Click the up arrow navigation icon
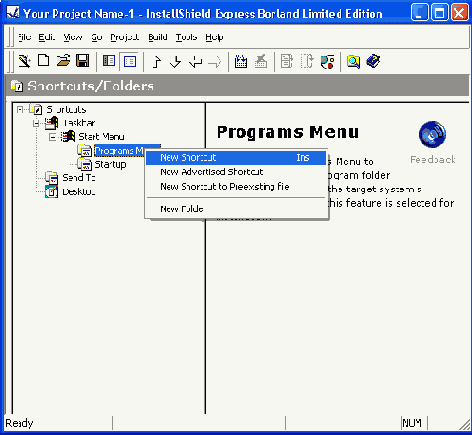The image size is (472, 435). (156, 62)
